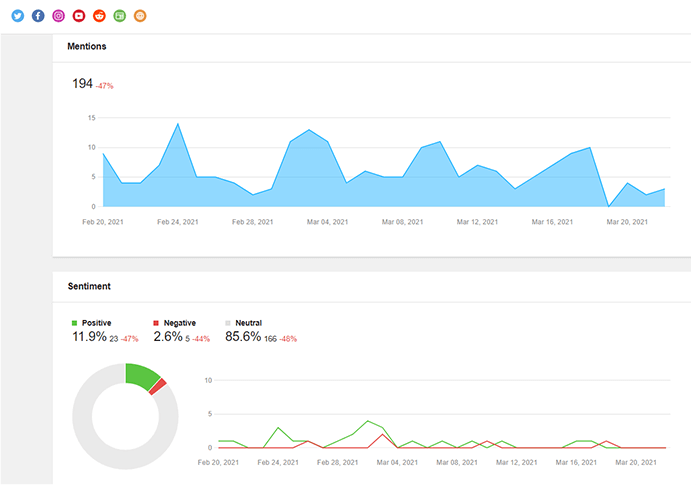This screenshot has width=696, height=485.
Task: Click the Mentions section heading
Action: [x=87, y=46]
